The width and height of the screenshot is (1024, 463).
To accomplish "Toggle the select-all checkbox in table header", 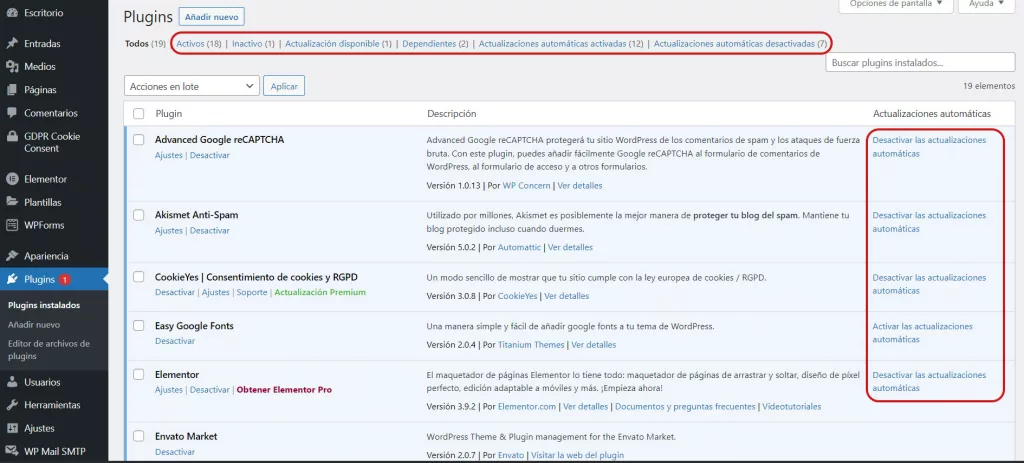I will (139, 114).
